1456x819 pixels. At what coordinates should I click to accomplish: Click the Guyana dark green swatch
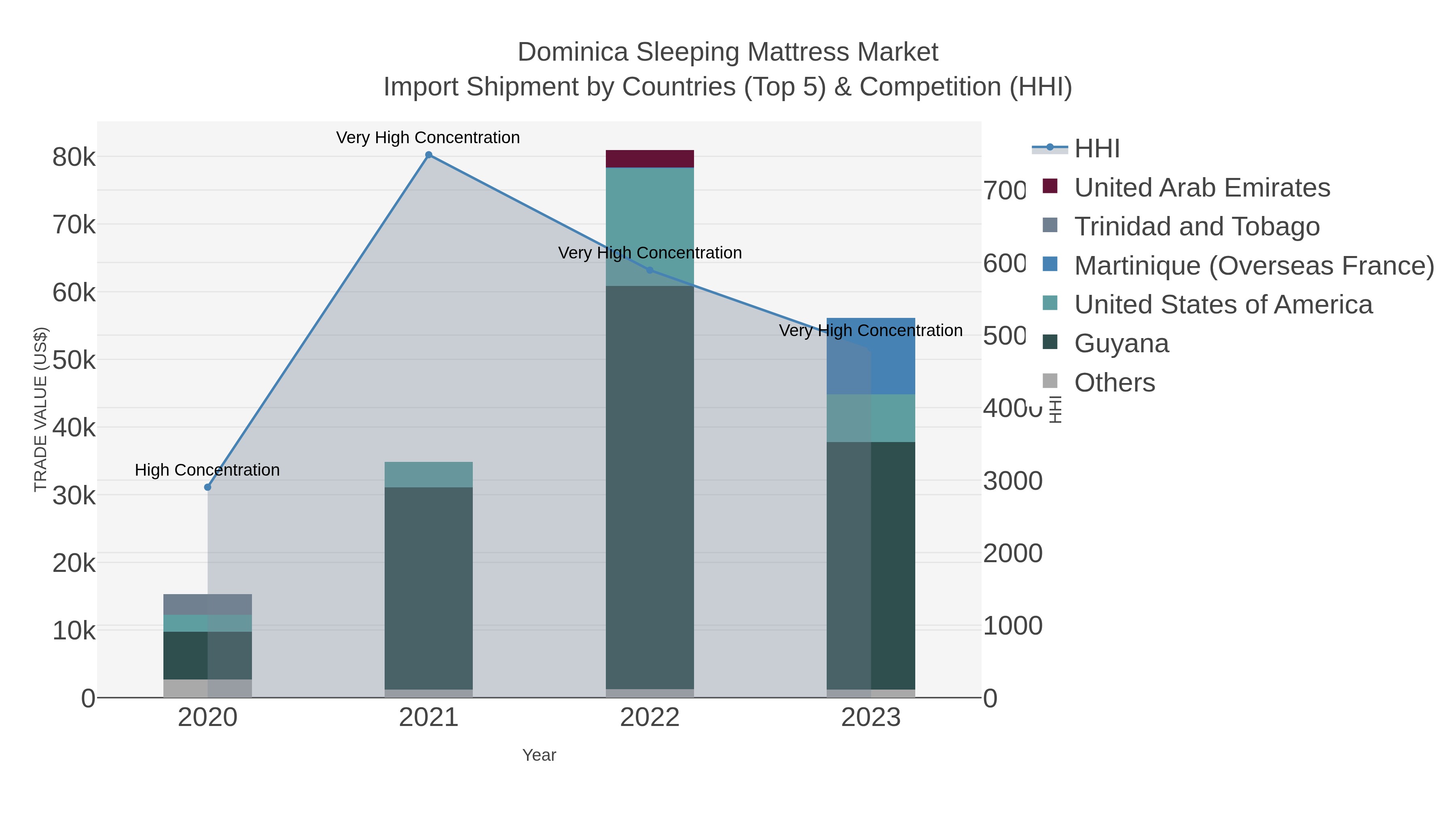click(1050, 342)
